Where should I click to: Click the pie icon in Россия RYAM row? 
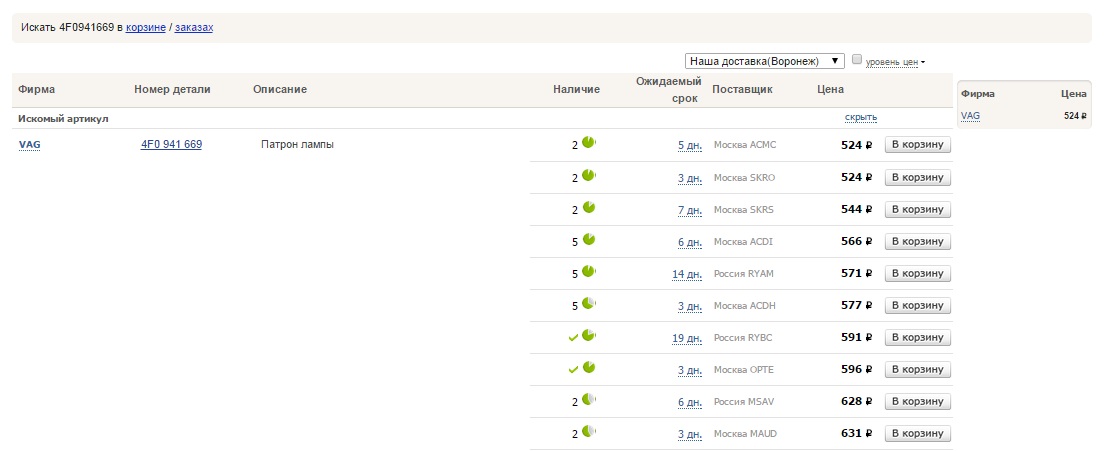[589, 272]
